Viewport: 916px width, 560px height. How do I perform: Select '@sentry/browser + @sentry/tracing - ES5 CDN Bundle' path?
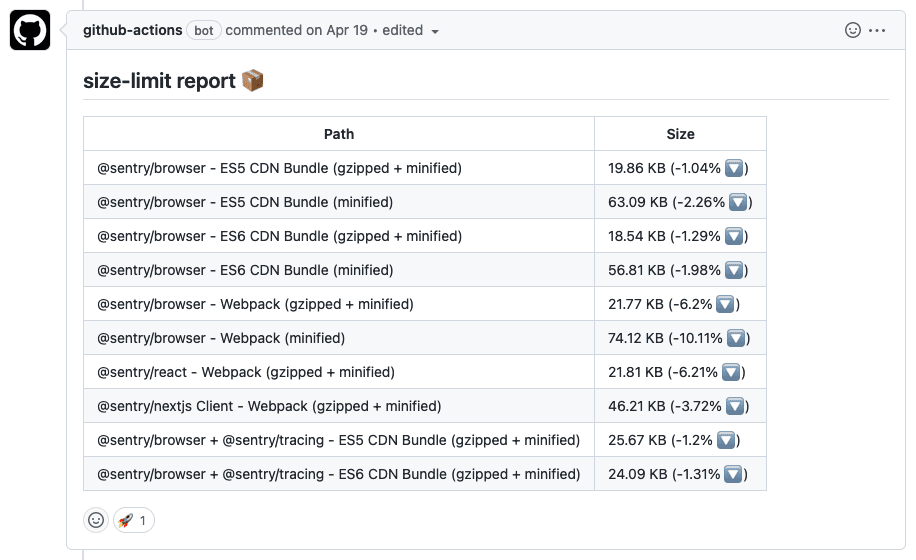click(x=338, y=440)
